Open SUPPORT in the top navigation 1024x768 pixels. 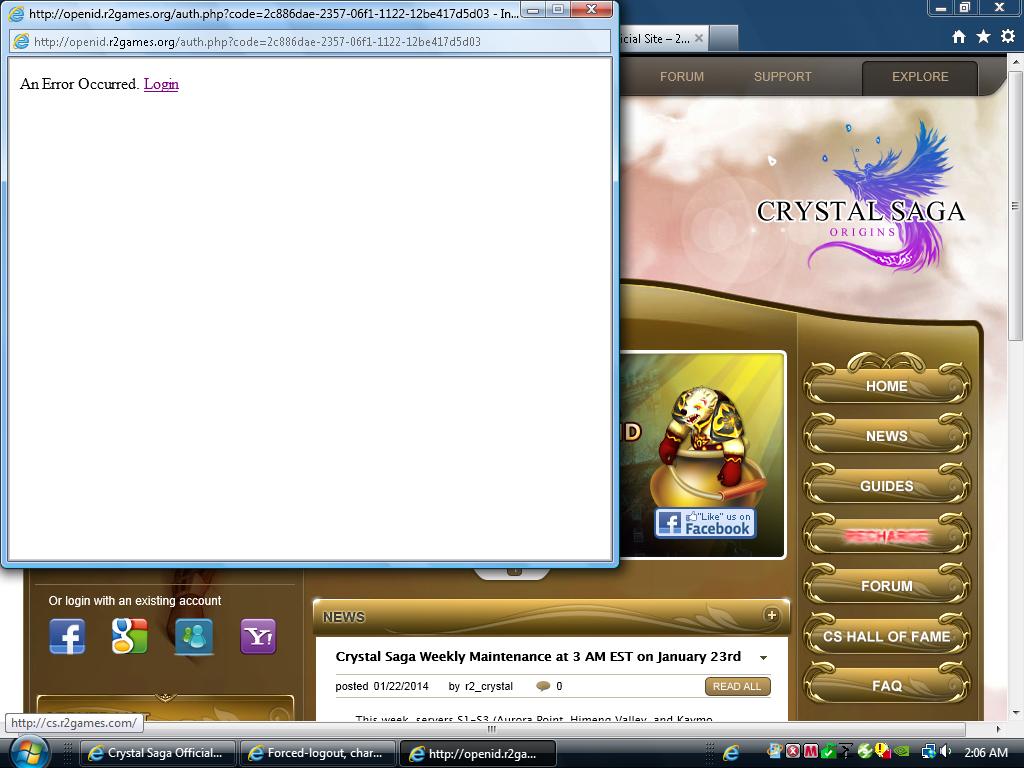[782, 77]
